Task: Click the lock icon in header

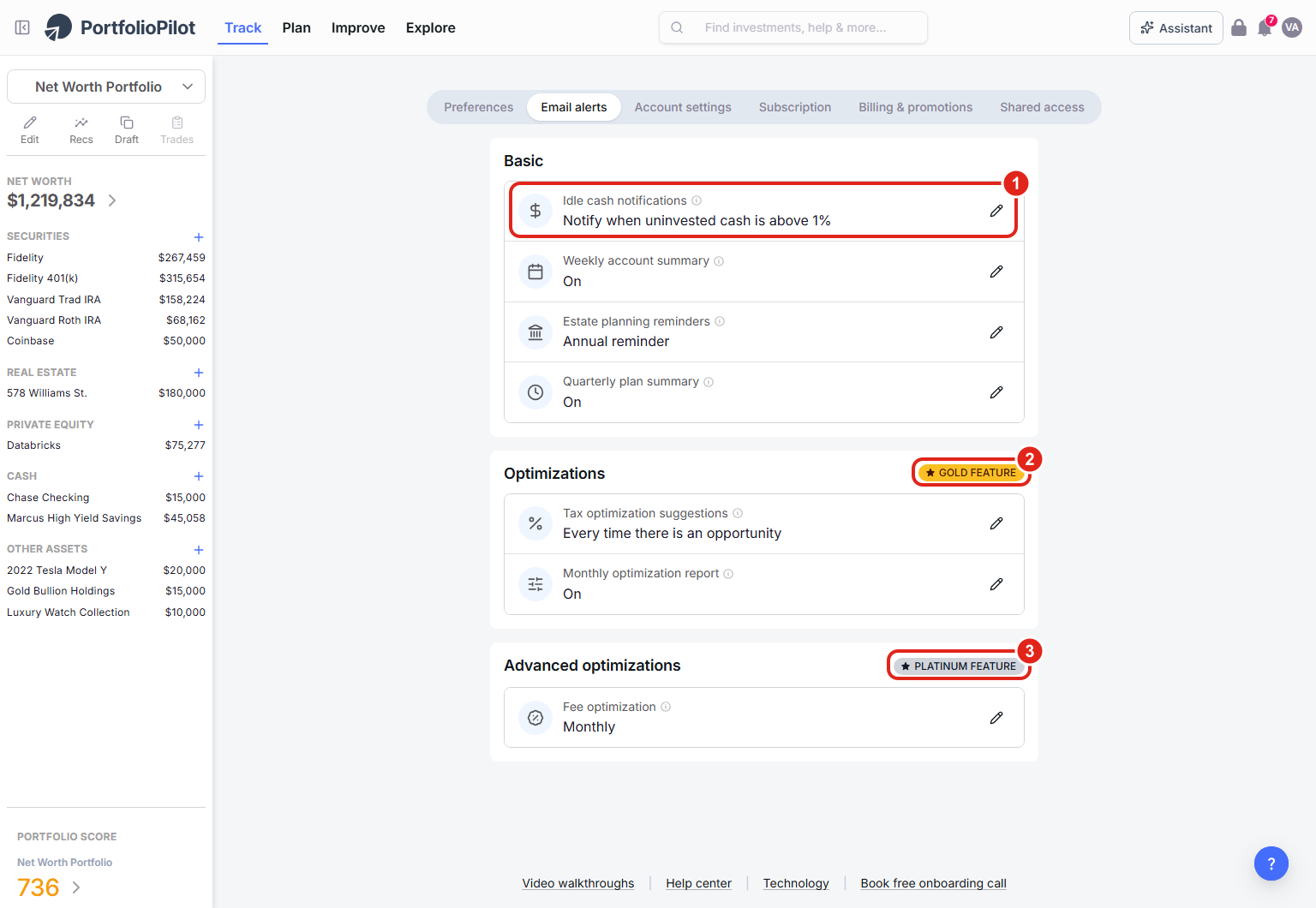Action: pos(1239,27)
